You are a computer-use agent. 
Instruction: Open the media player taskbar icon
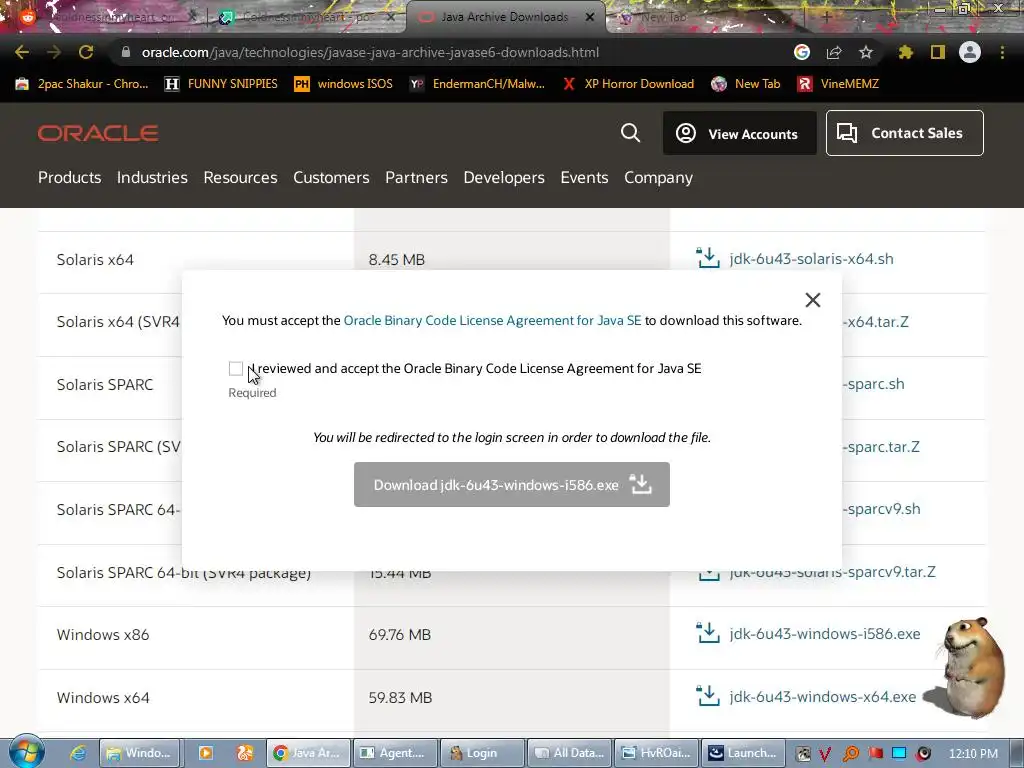[205, 753]
